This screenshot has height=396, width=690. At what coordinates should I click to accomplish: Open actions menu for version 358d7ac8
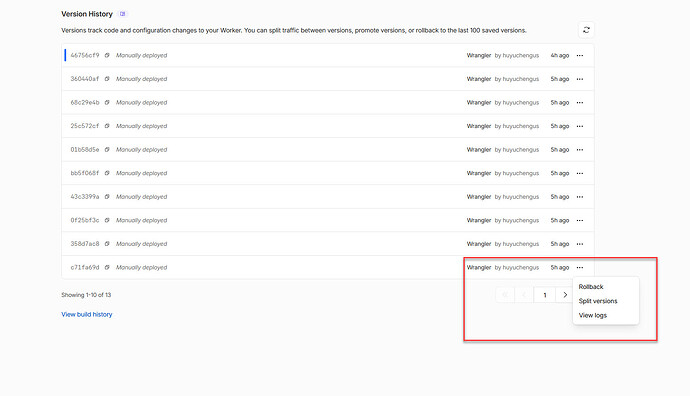[x=580, y=244]
